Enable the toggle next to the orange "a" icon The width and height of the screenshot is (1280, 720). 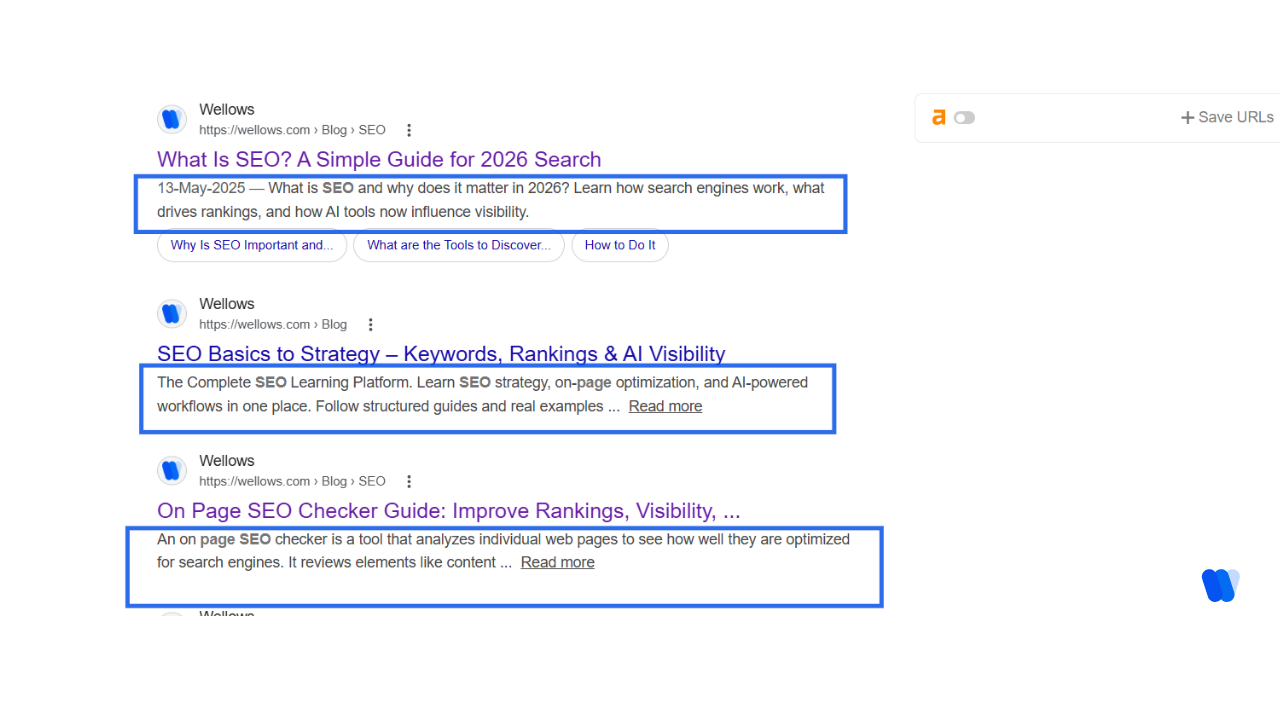coord(963,117)
